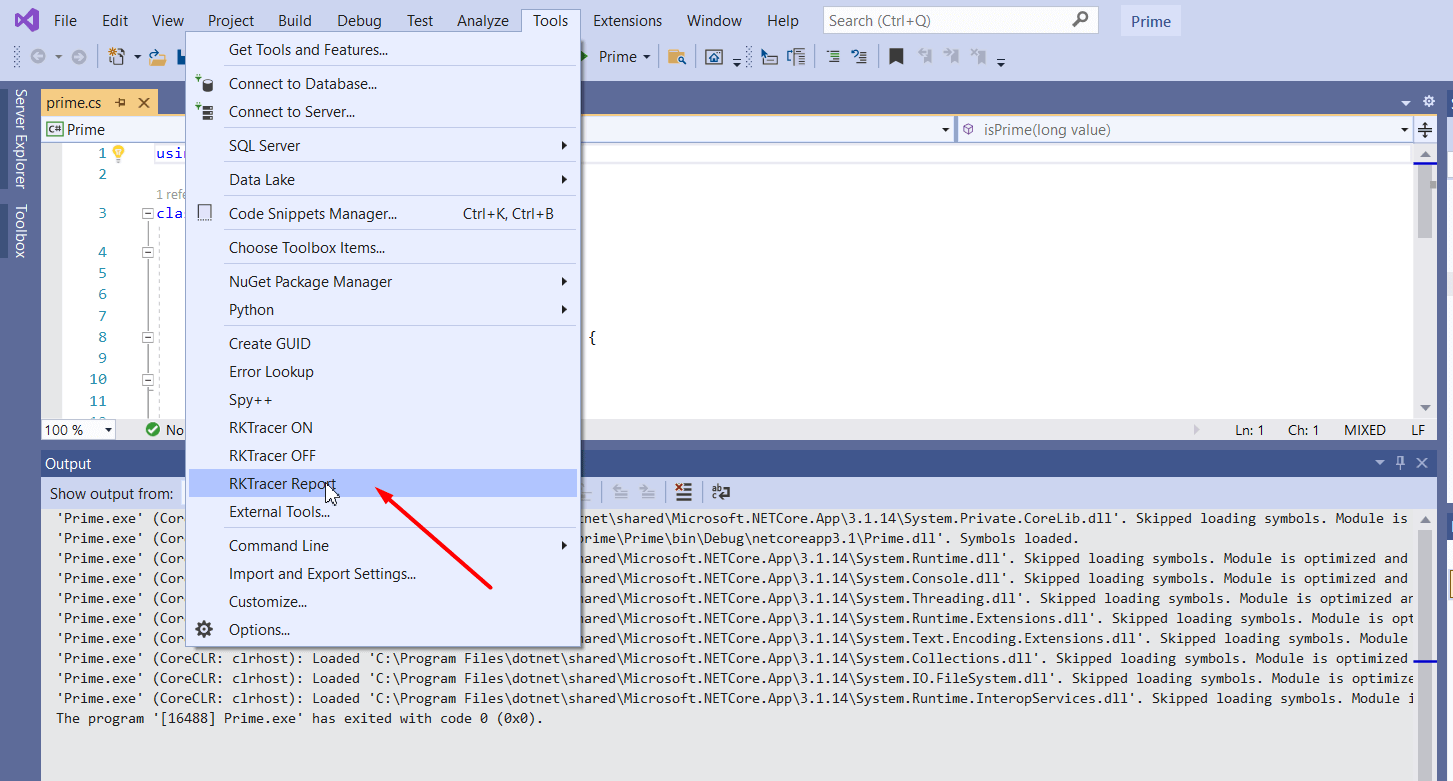Toggle a bookmark on the current line
Image resolution: width=1453 pixels, height=781 pixels.
[895, 56]
